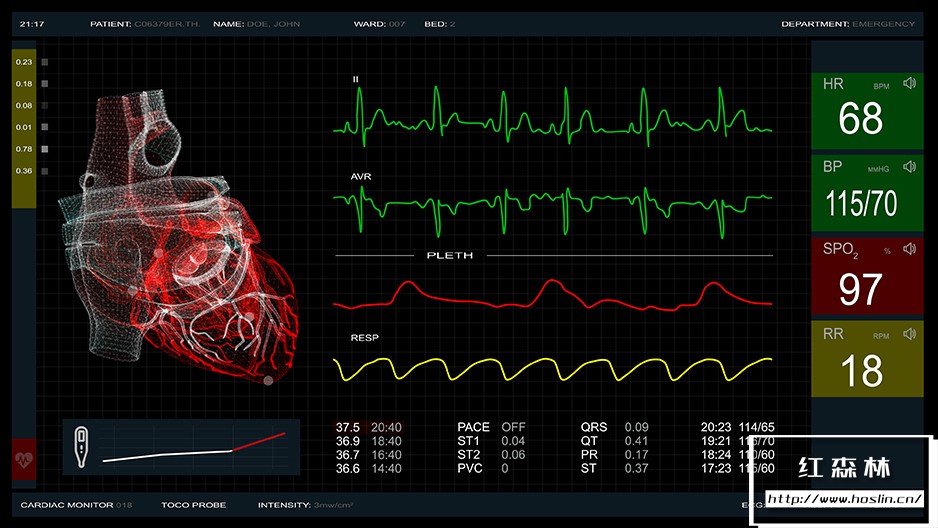Image resolution: width=938 pixels, height=528 pixels.
Task: Click the 17:23 BP history entry
Action: point(738,469)
